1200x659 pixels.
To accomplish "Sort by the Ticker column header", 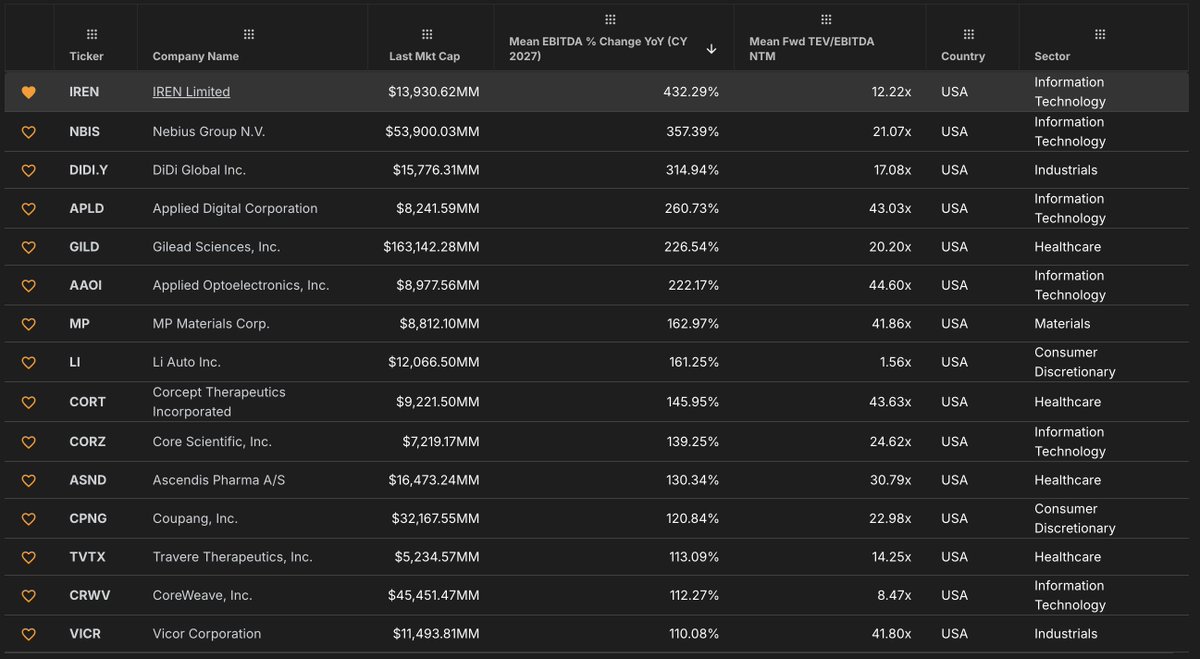I will (x=86, y=57).
